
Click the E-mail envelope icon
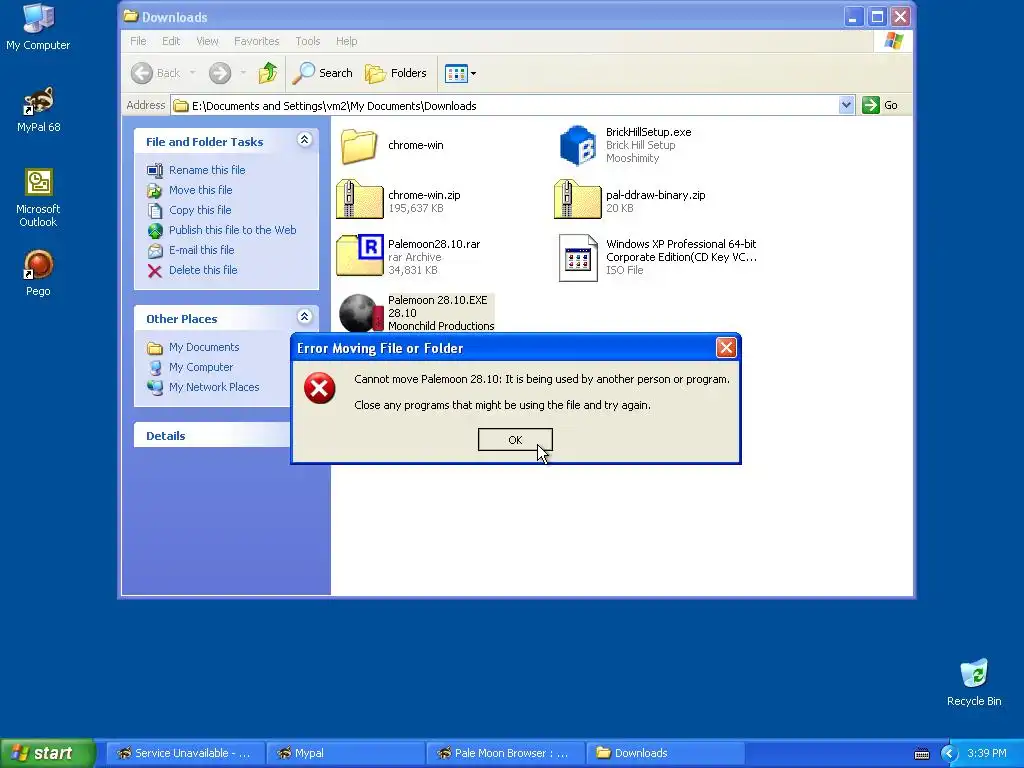[x=155, y=251]
